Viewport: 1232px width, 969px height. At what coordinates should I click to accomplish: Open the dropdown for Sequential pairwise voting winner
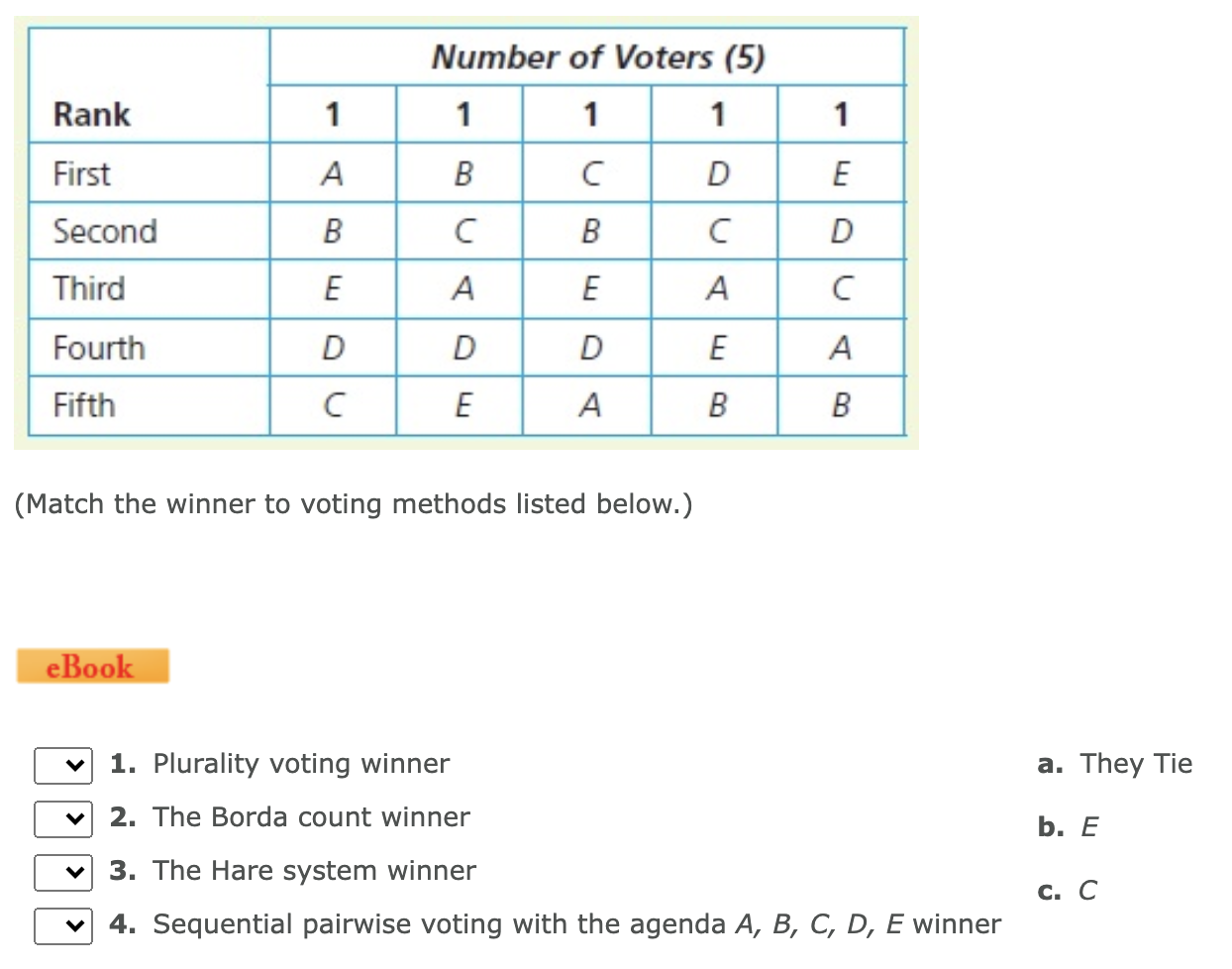62,925
